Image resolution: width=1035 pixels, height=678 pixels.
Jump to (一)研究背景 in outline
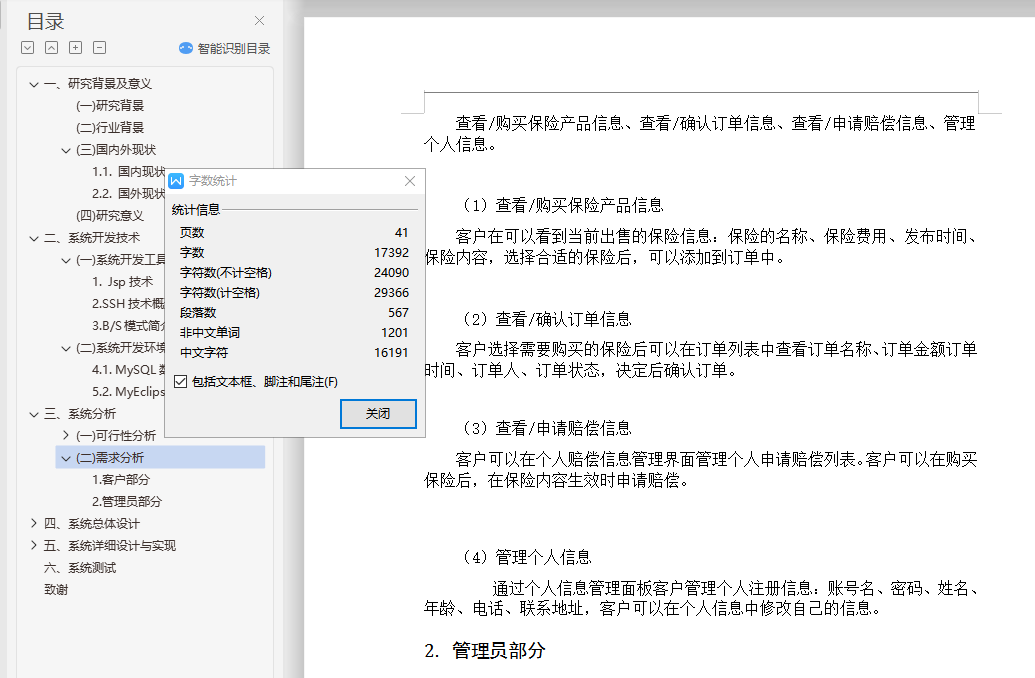tap(110, 106)
